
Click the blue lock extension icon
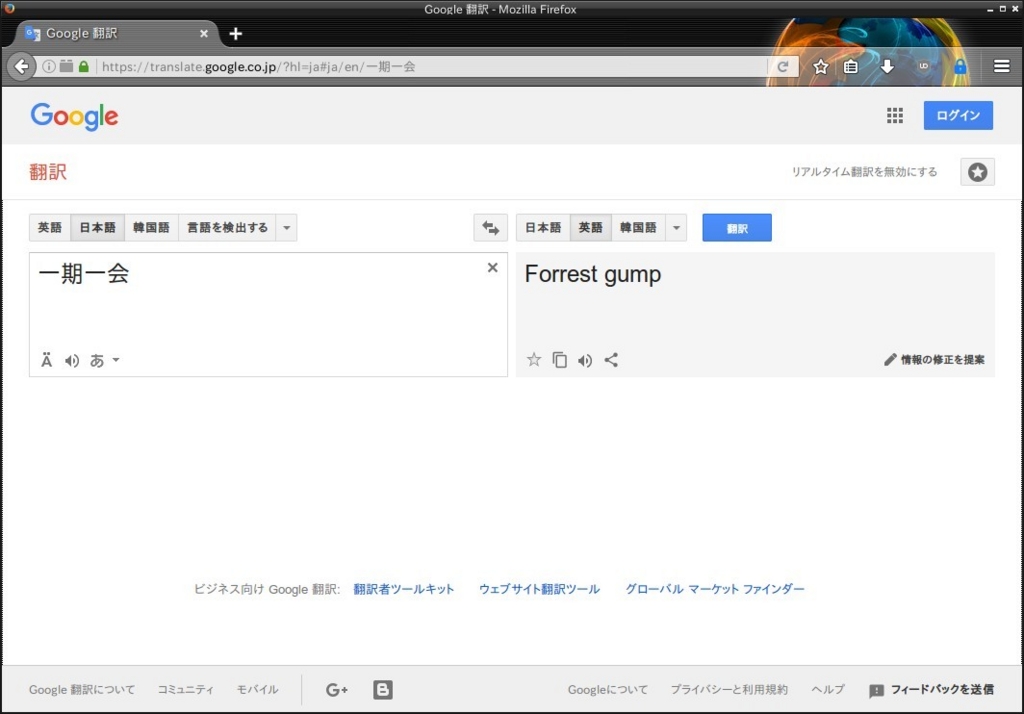960,66
